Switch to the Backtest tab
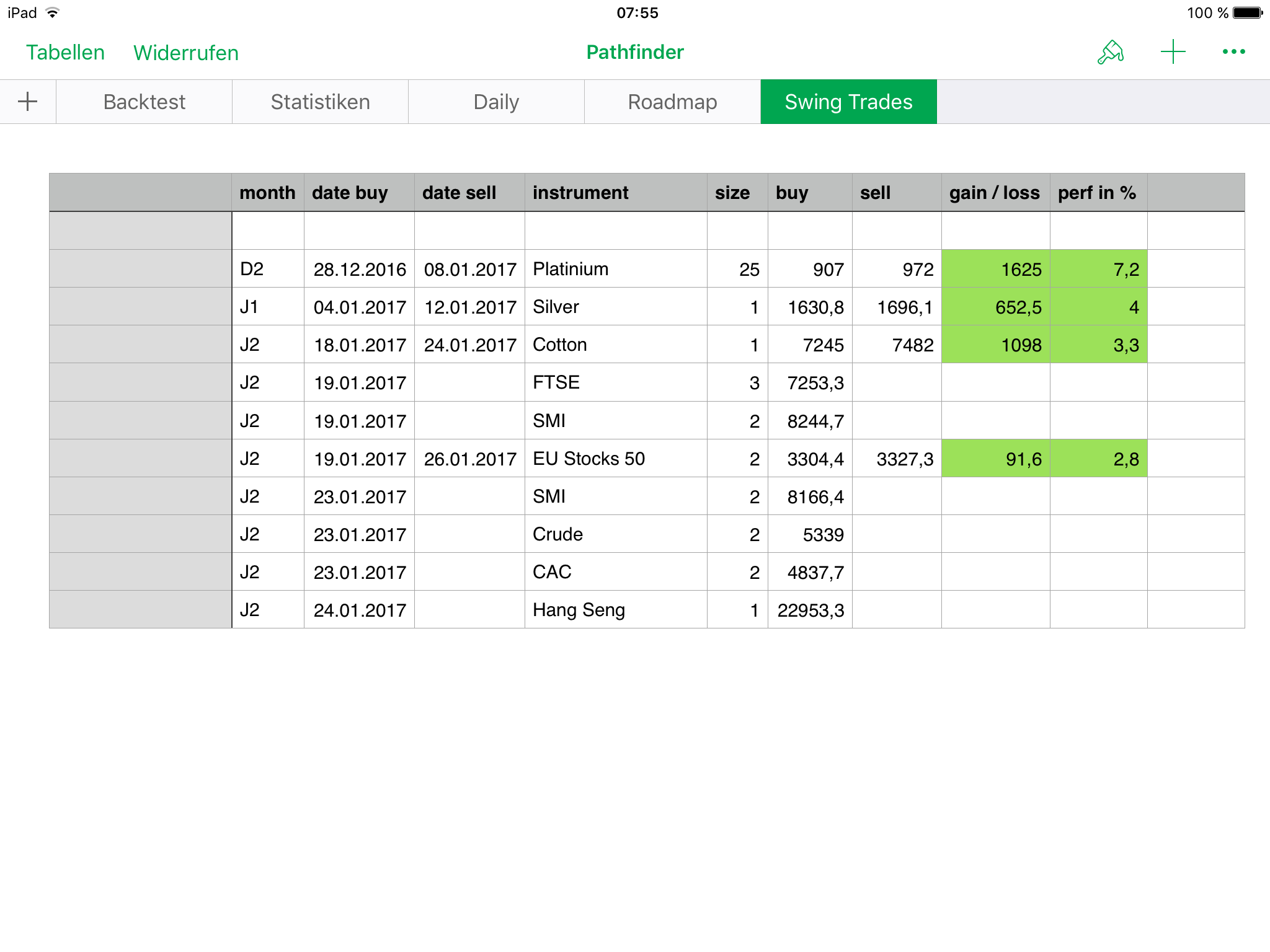Viewport: 1270px width, 952px height. click(x=144, y=102)
